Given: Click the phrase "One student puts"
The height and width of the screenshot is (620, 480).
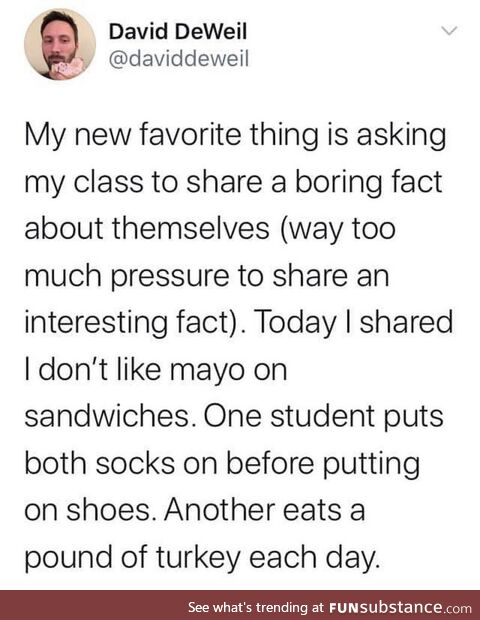Looking at the screenshot, I should tap(324, 417).
